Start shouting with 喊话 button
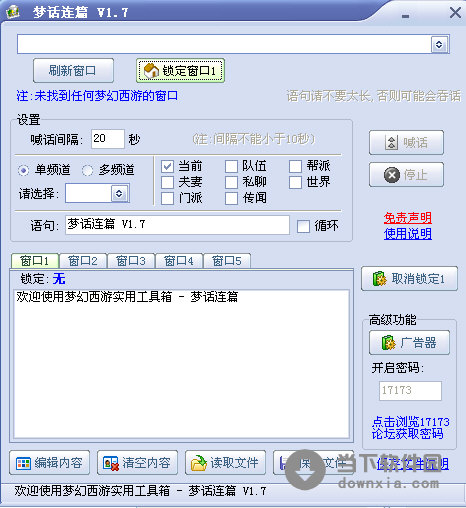Viewport: 466px width, 508px height. 406,143
